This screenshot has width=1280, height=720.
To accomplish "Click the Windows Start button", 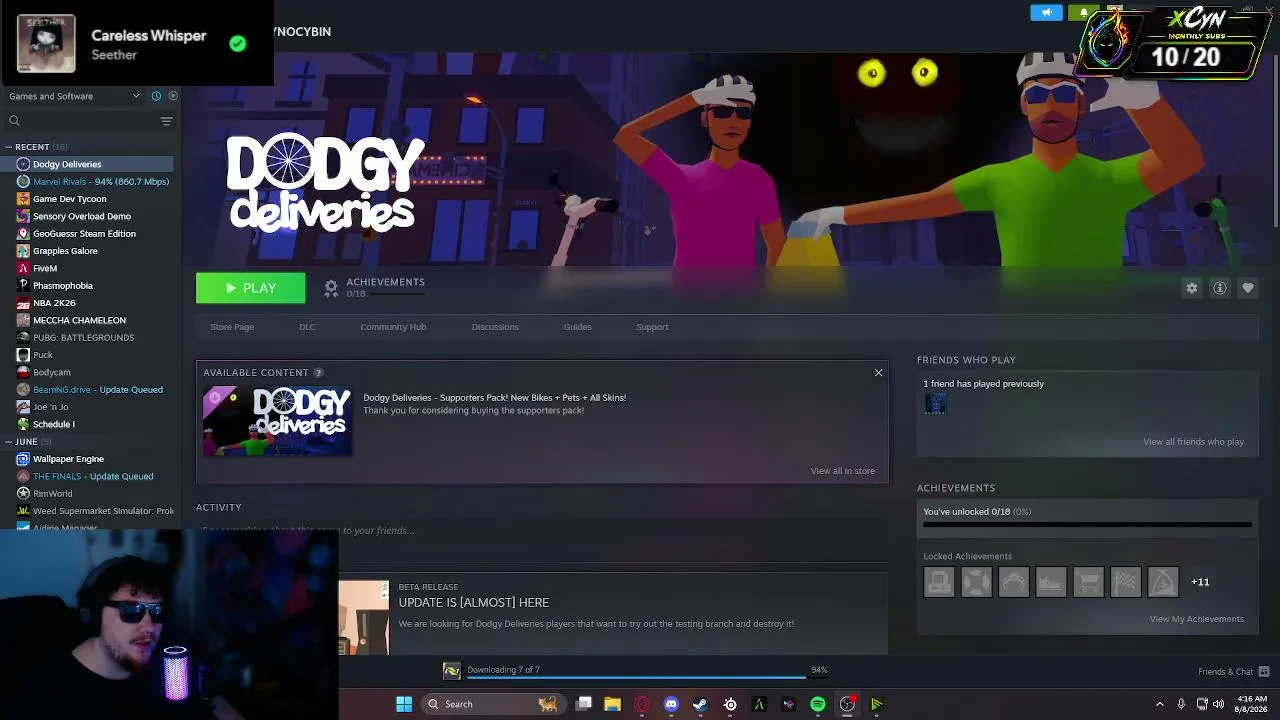I will 404,704.
